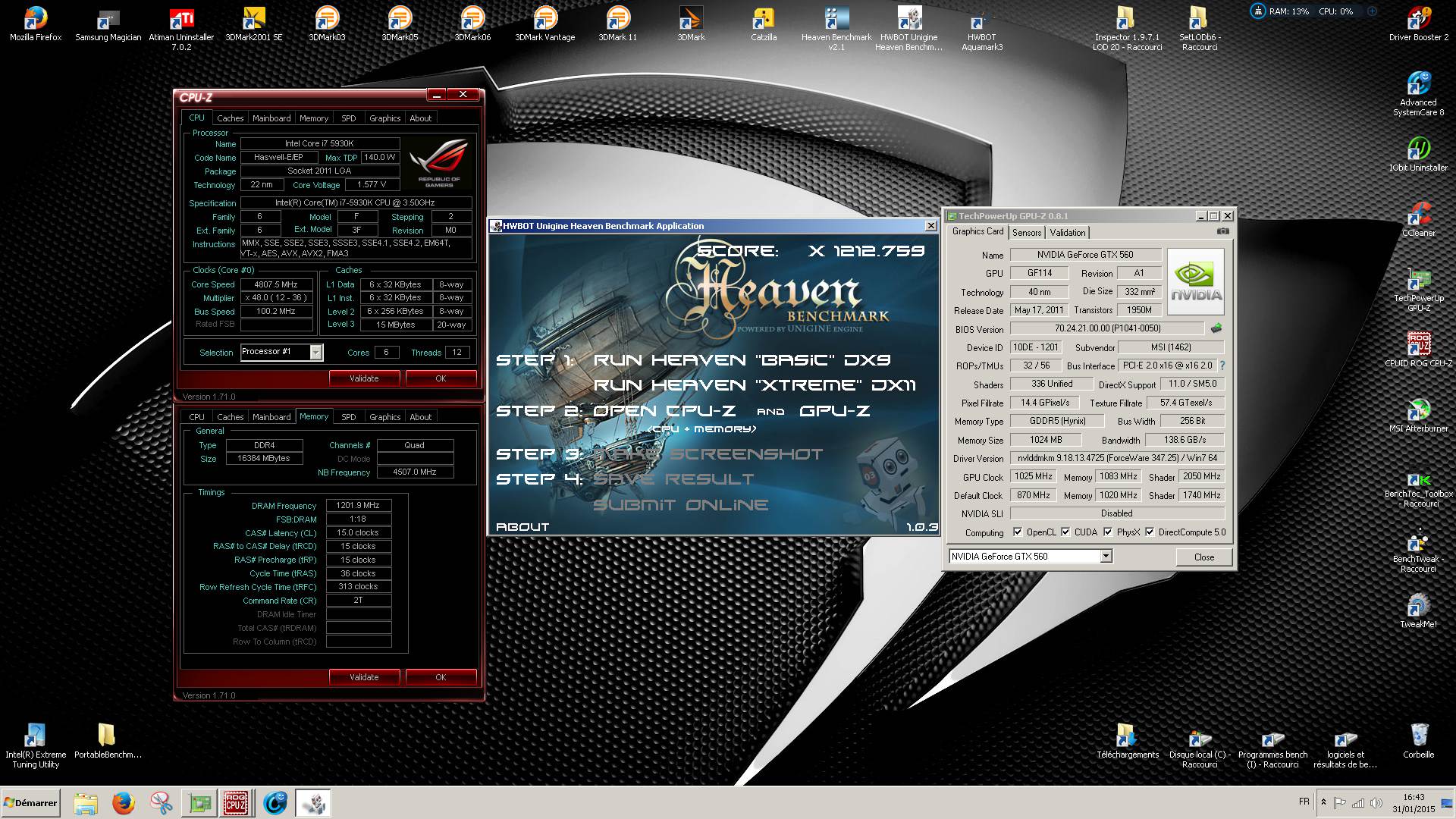Viewport: 1456px width, 819px height.
Task: Open ROG CPU-Z from the taskbar
Action: (x=236, y=802)
